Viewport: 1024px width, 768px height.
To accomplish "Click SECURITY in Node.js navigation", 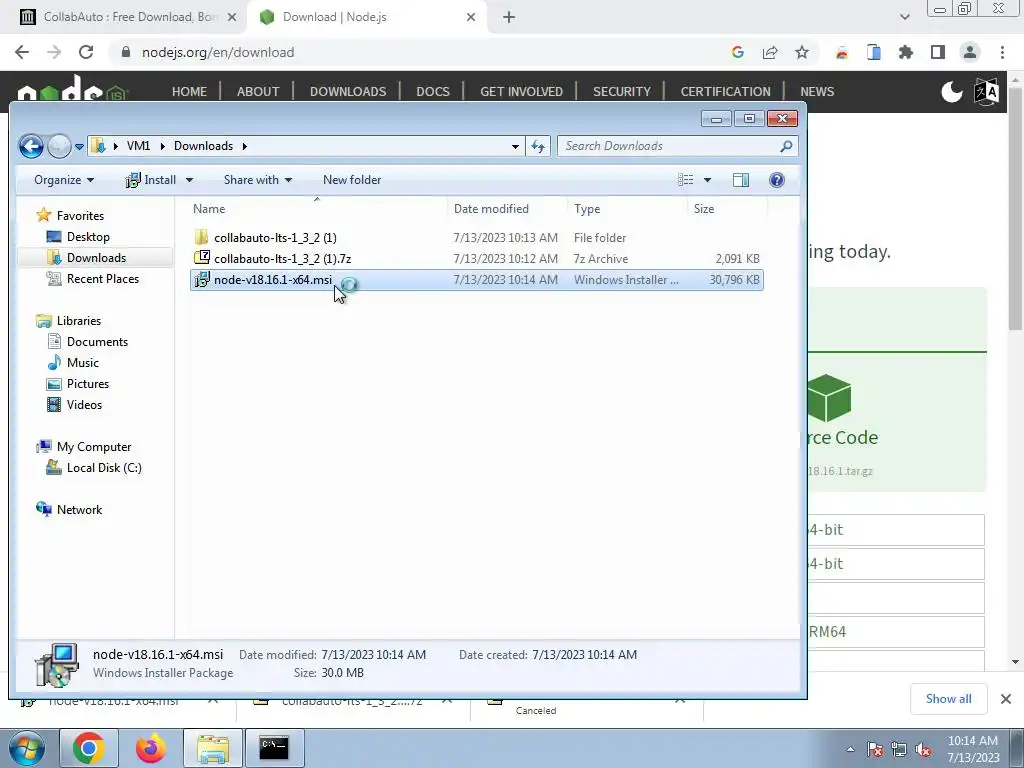I will [622, 91].
